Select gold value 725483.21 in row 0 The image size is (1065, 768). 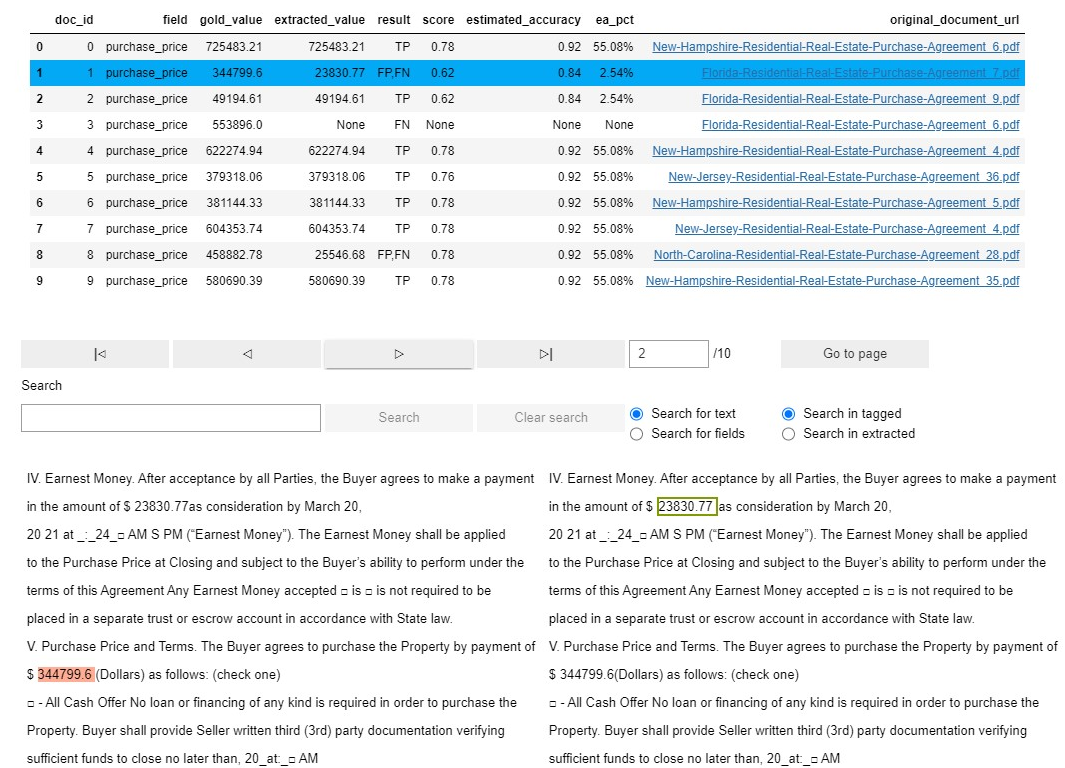click(234, 47)
